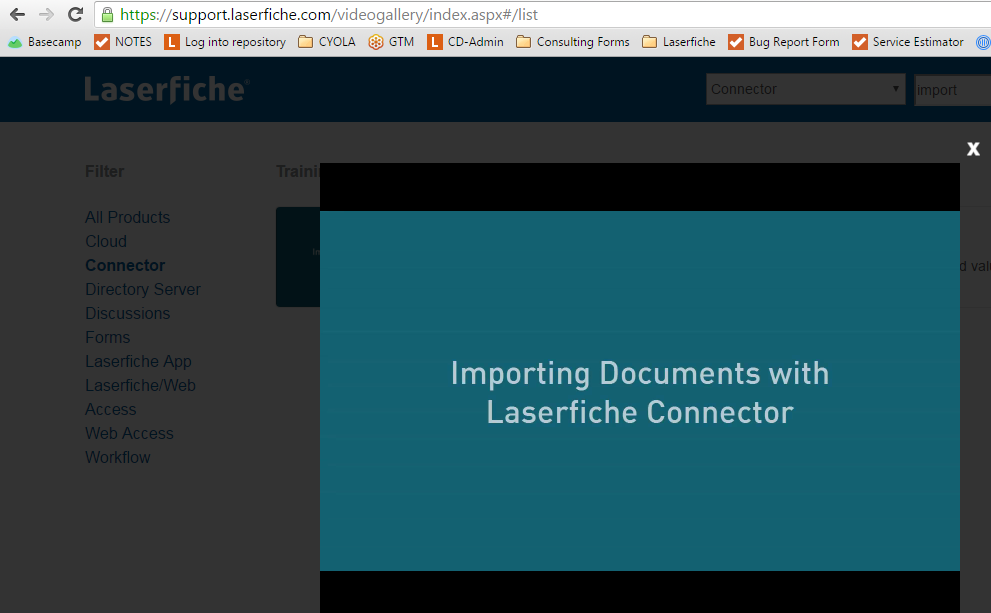Open the Bug Report Form bookmark
The width and height of the screenshot is (991, 613).
pos(784,42)
